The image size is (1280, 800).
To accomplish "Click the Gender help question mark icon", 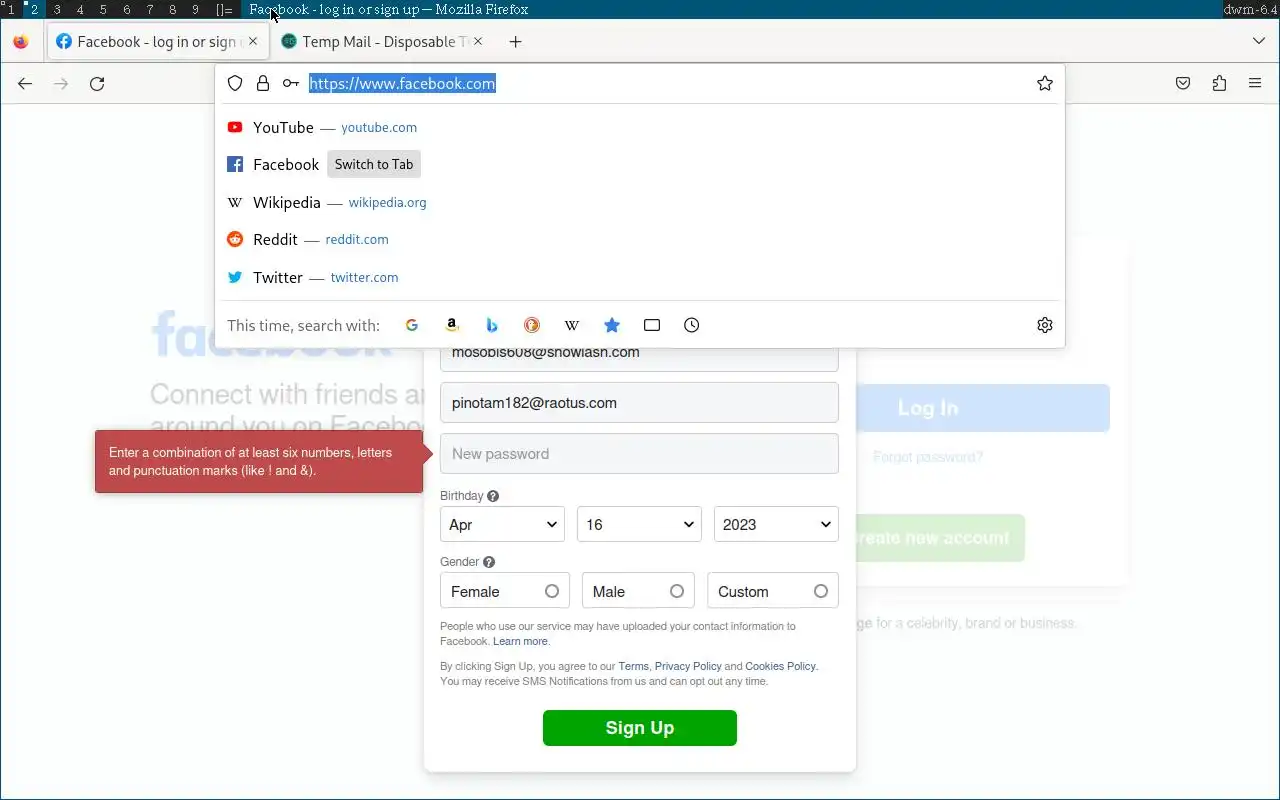I will click(489, 562).
